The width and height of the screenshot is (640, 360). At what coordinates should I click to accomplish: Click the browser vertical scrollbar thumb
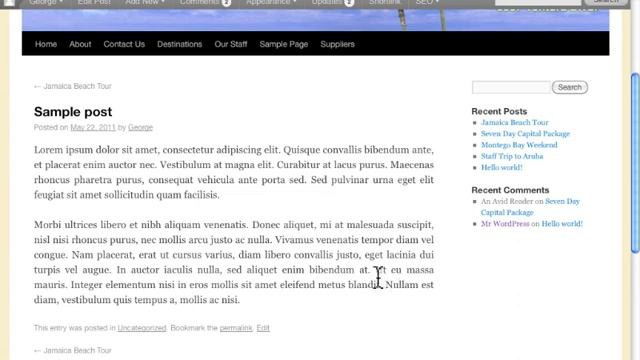coord(635,163)
